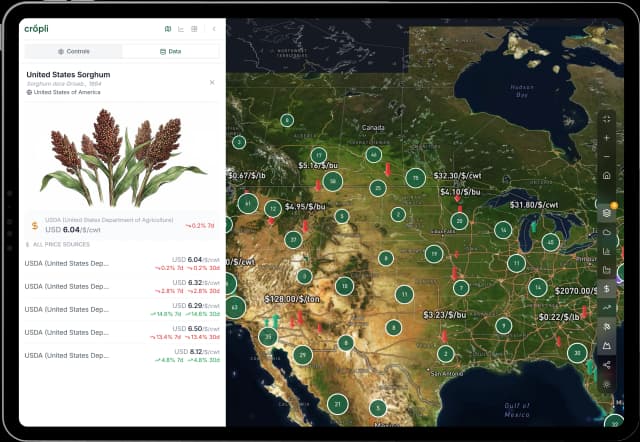The width and height of the screenshot is (640, 442).
Task: Select the USDA row priced USD 6.32
Action: click(122, 287)
